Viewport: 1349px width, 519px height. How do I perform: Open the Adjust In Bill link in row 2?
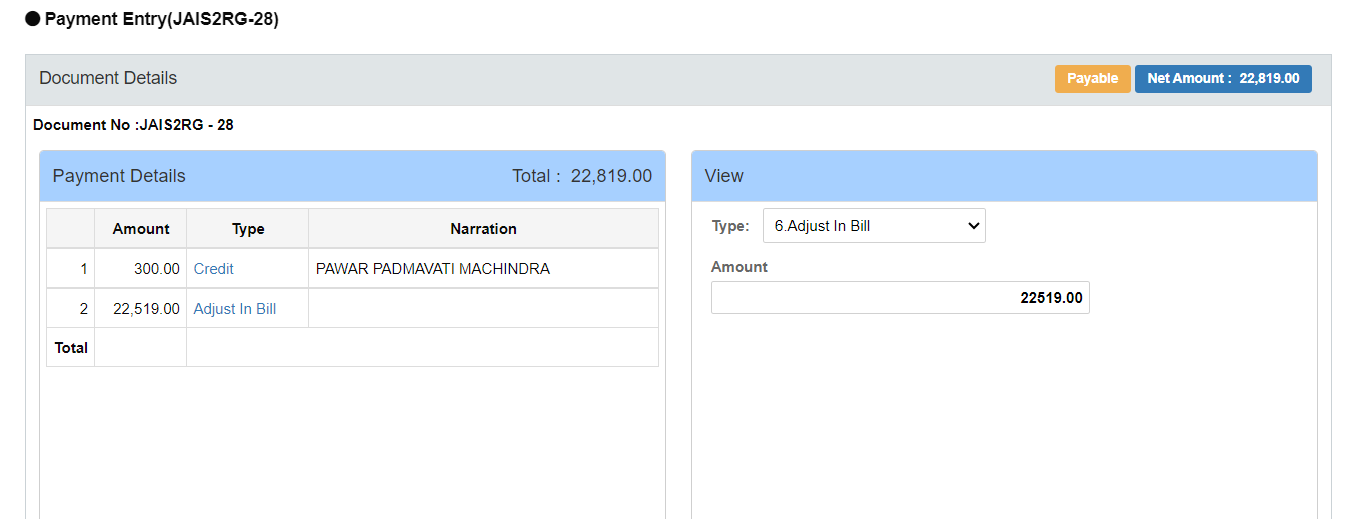tap(235, 309)
